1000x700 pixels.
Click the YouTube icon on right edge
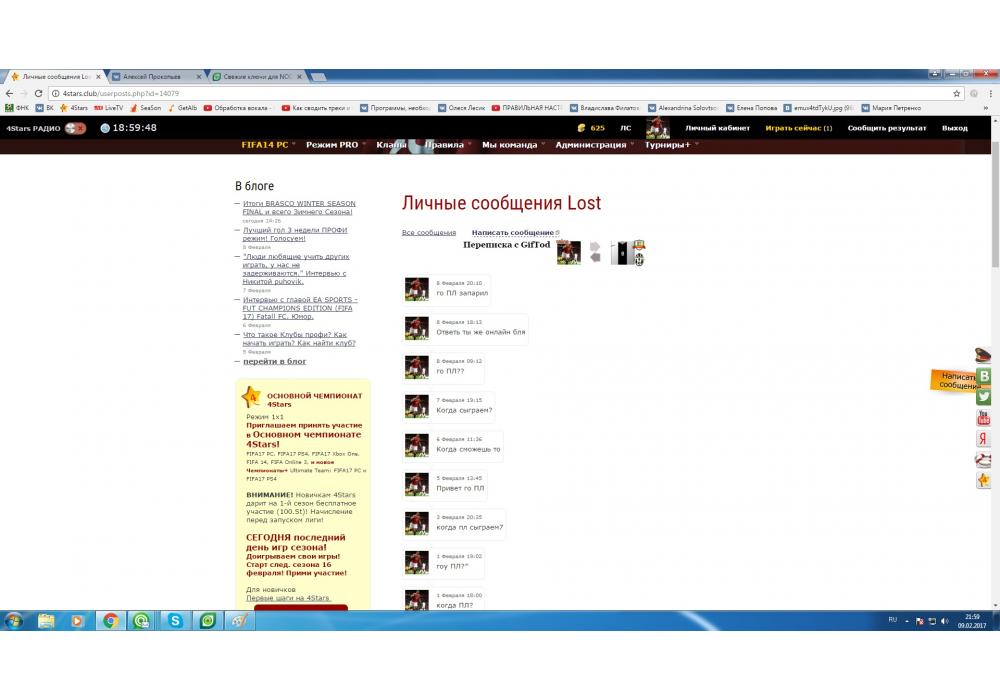click(x=984, y=418)
